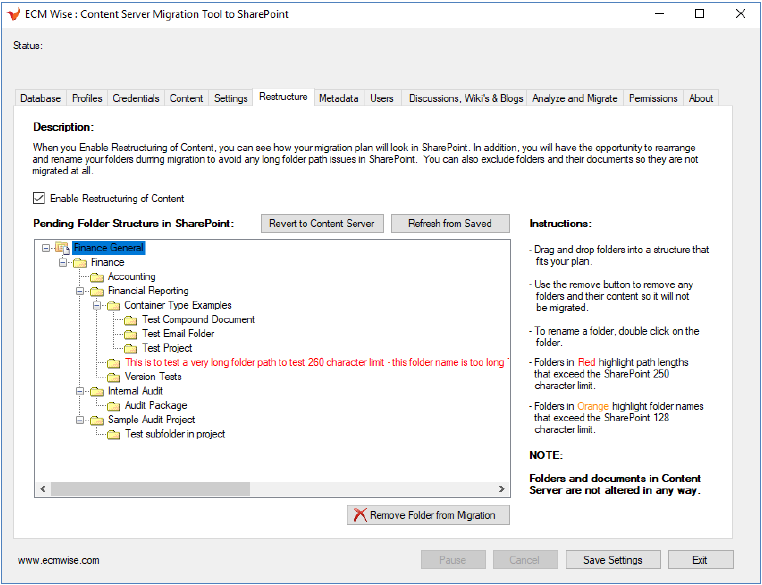The width and height of the screenshot is (762, 585).
Task: Click the Test Compound Document folder icon
Action: tap(131, 320)
